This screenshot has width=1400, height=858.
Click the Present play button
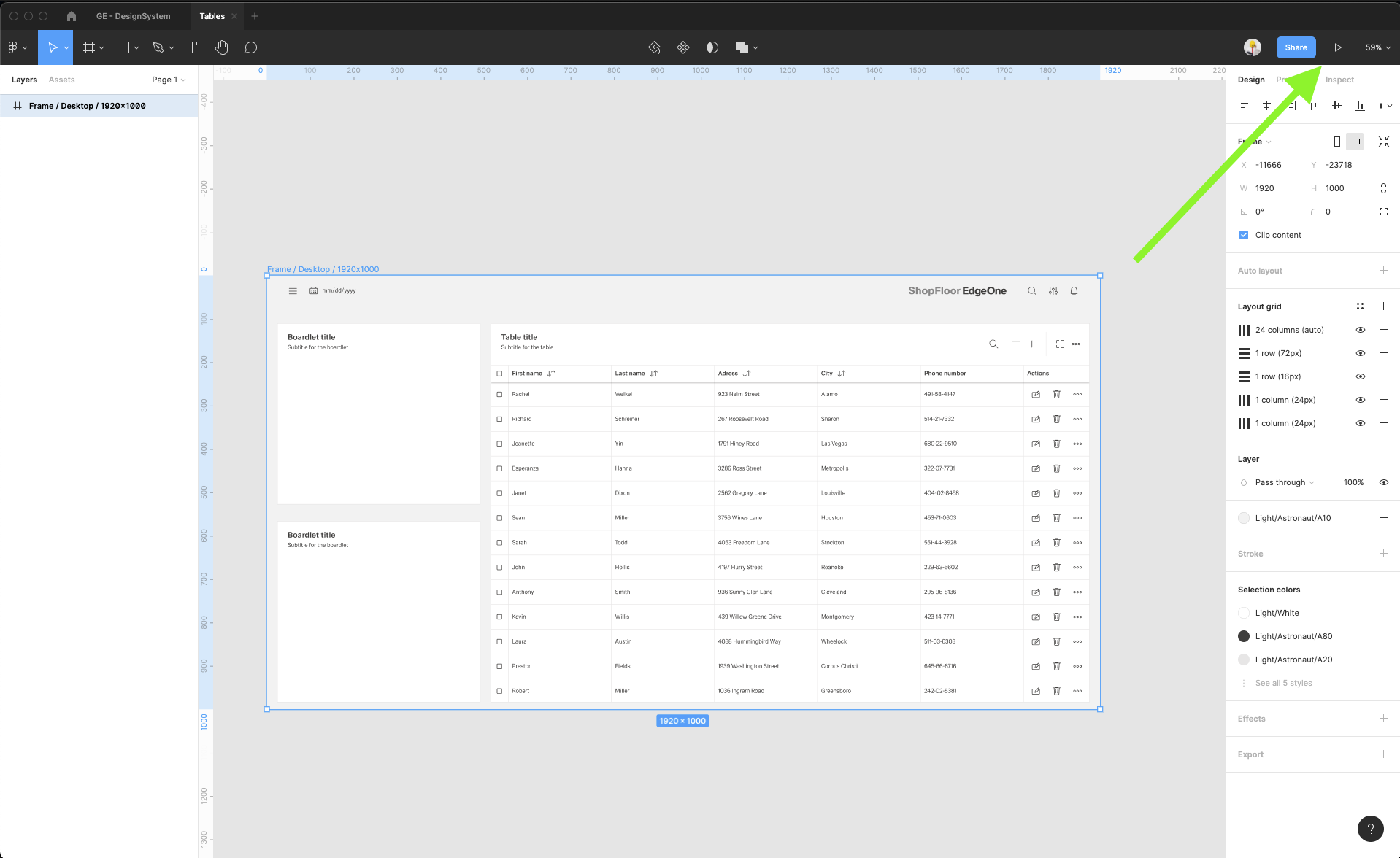point(1337,47)
